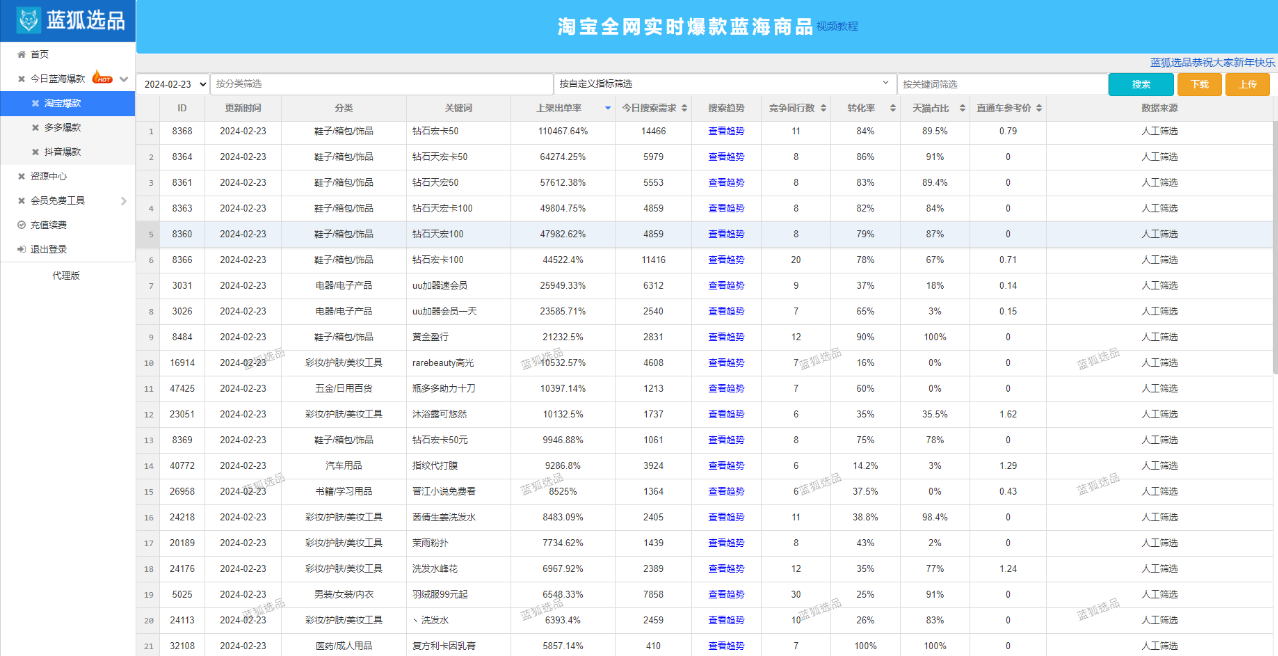Expand the 按自定义指标筛选 dropdown

tap(720, 82)
